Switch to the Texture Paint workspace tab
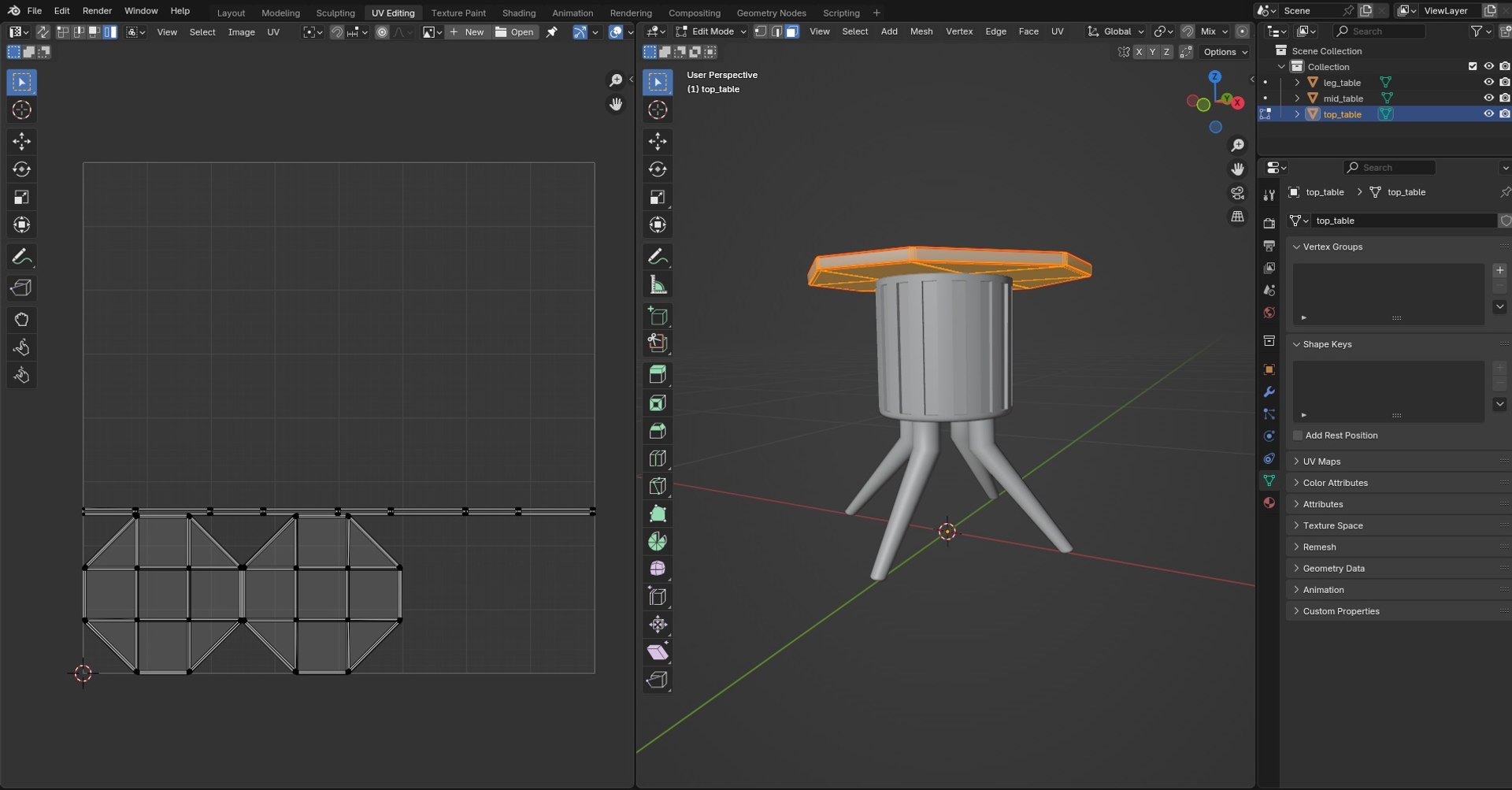 coord(458,13)
